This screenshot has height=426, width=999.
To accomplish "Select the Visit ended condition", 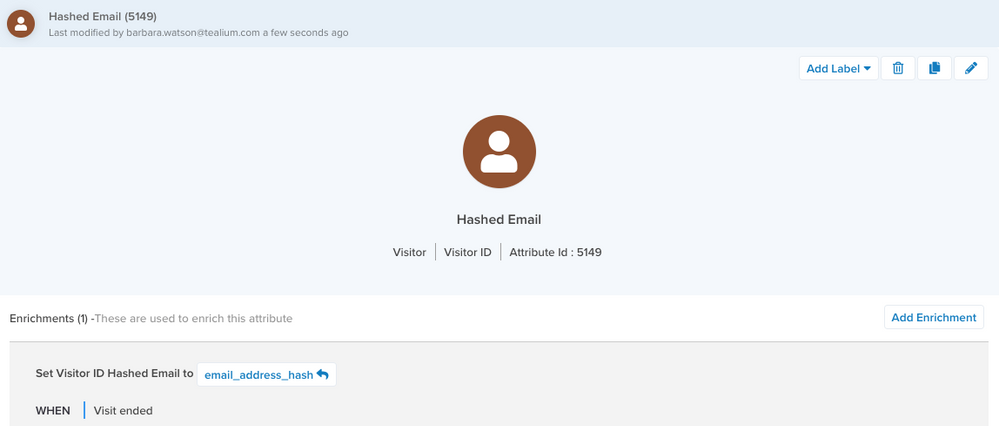I will click(x=123, y=410).
